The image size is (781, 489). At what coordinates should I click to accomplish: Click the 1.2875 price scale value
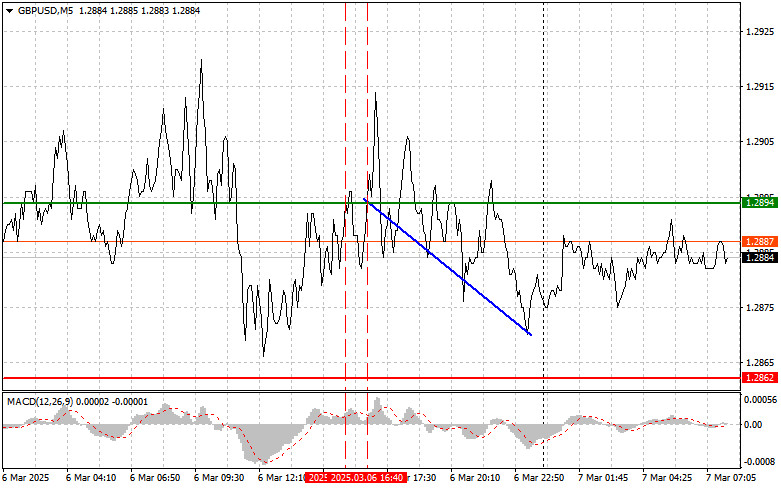pyautogui.click(x=760, y=307)
